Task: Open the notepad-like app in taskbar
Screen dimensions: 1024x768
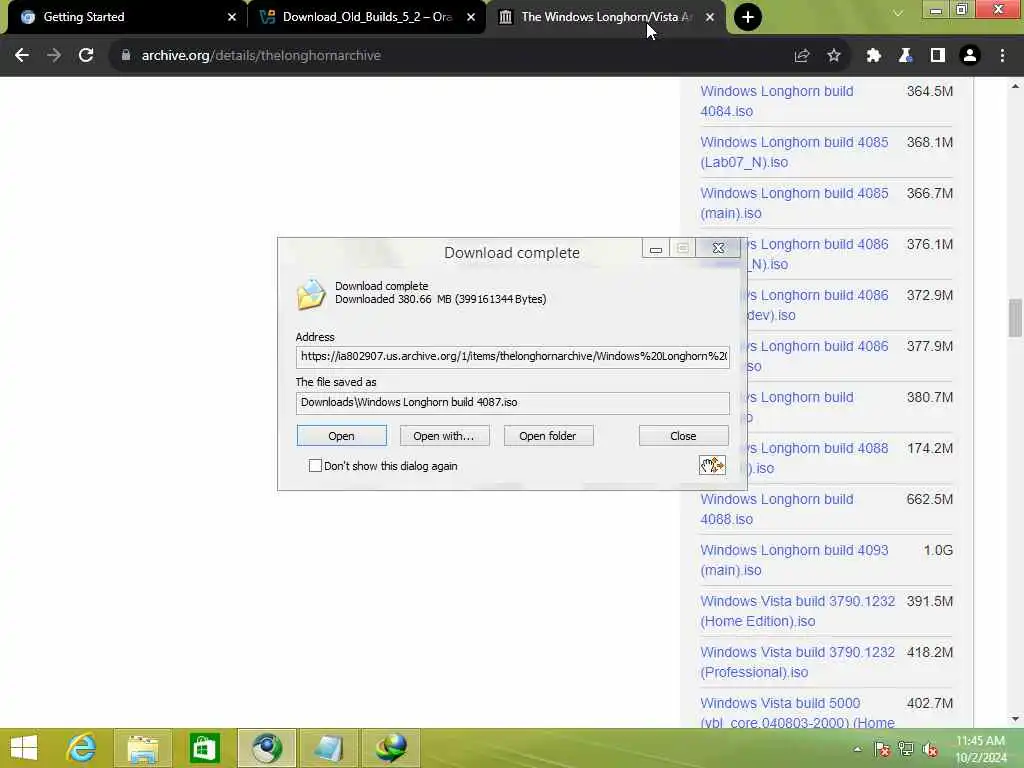Action: 328,748
